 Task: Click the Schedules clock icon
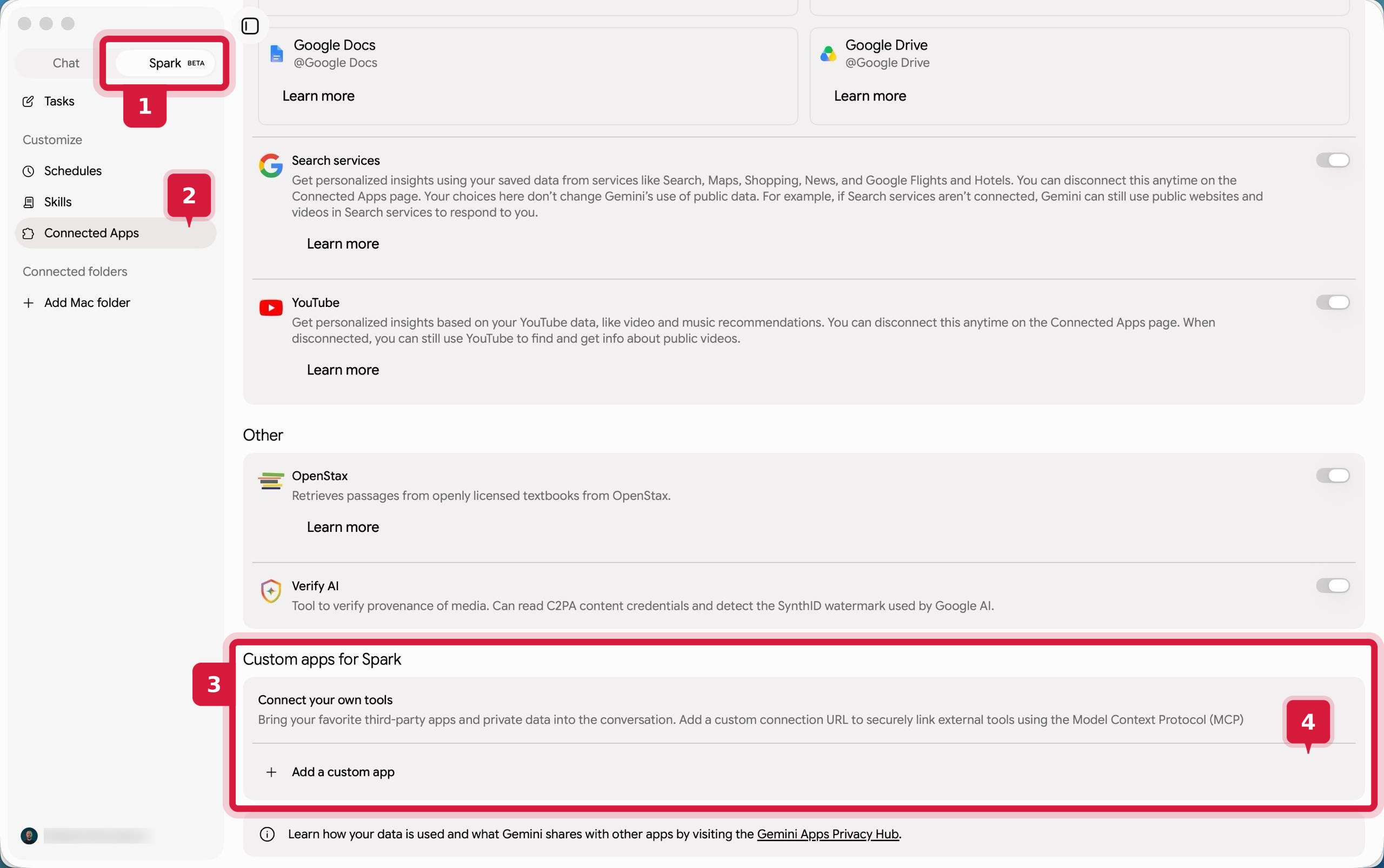28,171
